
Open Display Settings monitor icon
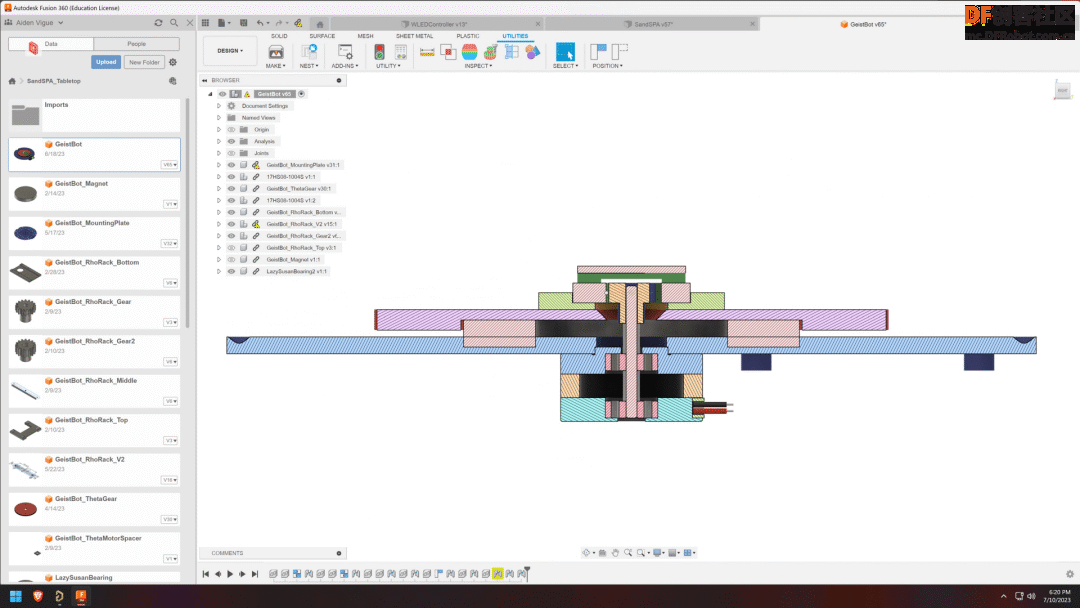coord(658,553)
